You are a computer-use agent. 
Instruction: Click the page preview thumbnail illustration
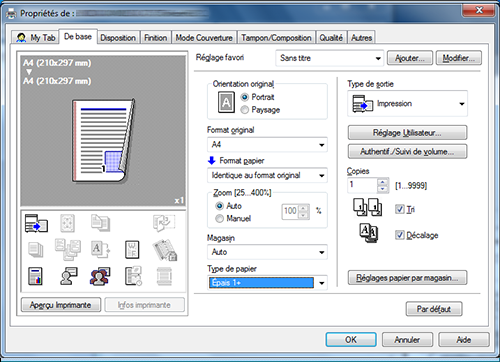tap(104, 141)
